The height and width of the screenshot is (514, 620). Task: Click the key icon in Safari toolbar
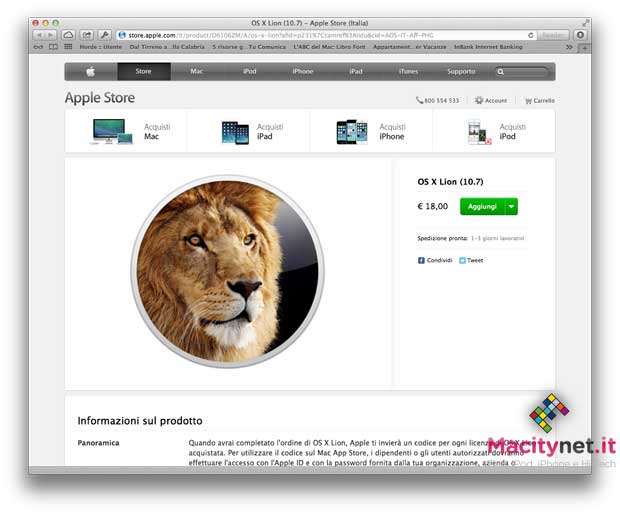[105, 35]
